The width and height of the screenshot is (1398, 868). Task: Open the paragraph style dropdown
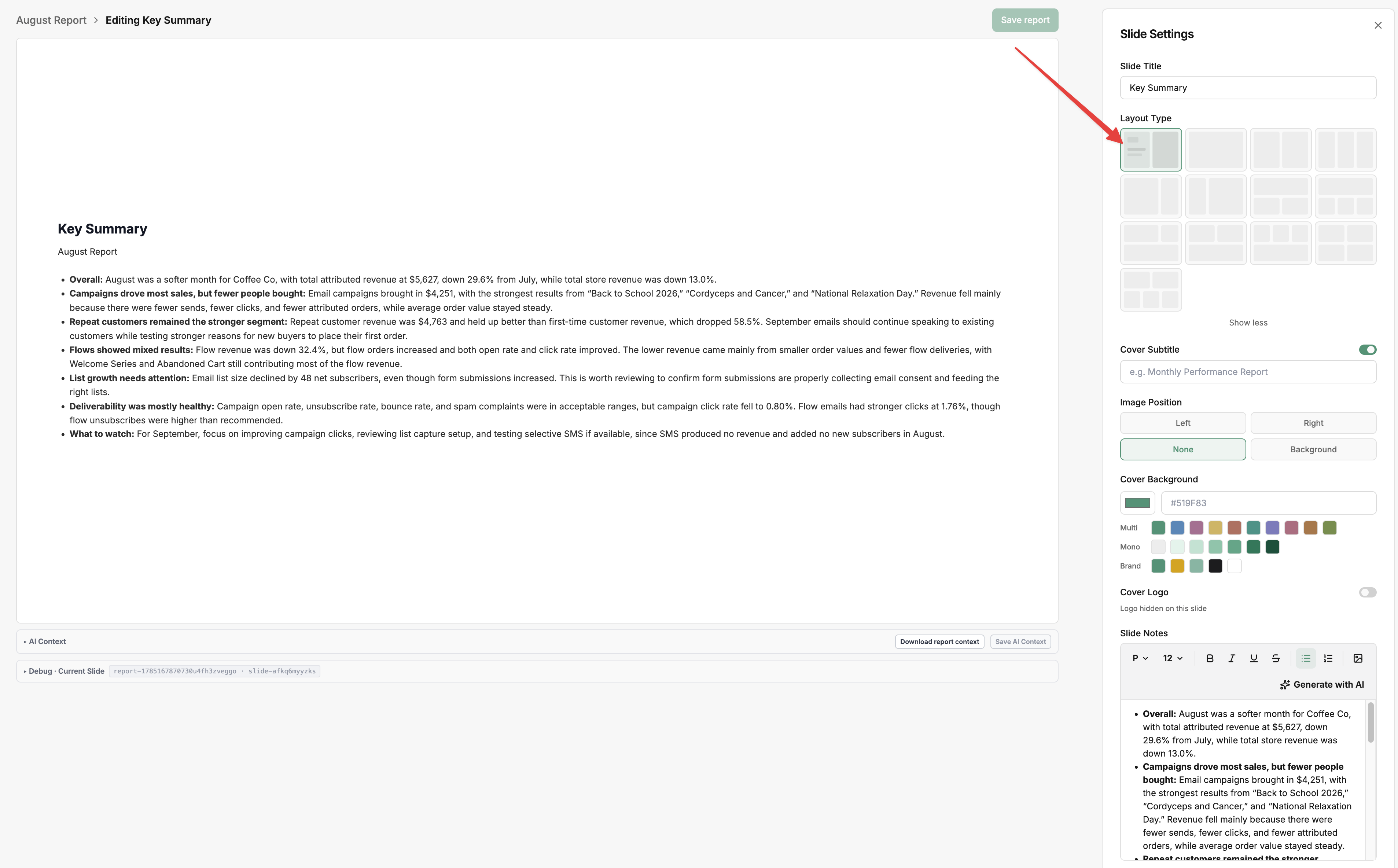[1140, 658]
